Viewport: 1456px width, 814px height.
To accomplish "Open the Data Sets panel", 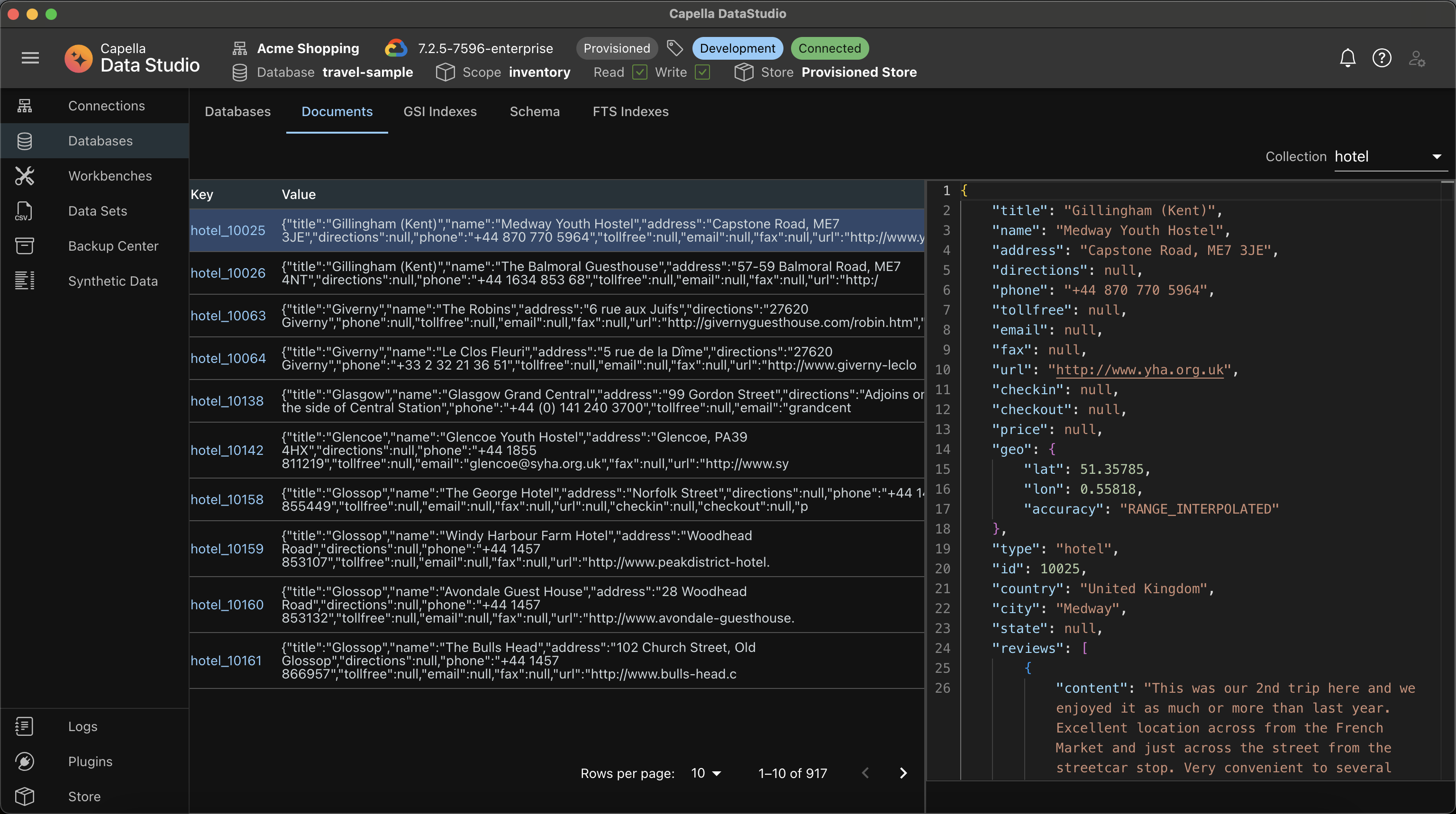I will tap(97, 211).
